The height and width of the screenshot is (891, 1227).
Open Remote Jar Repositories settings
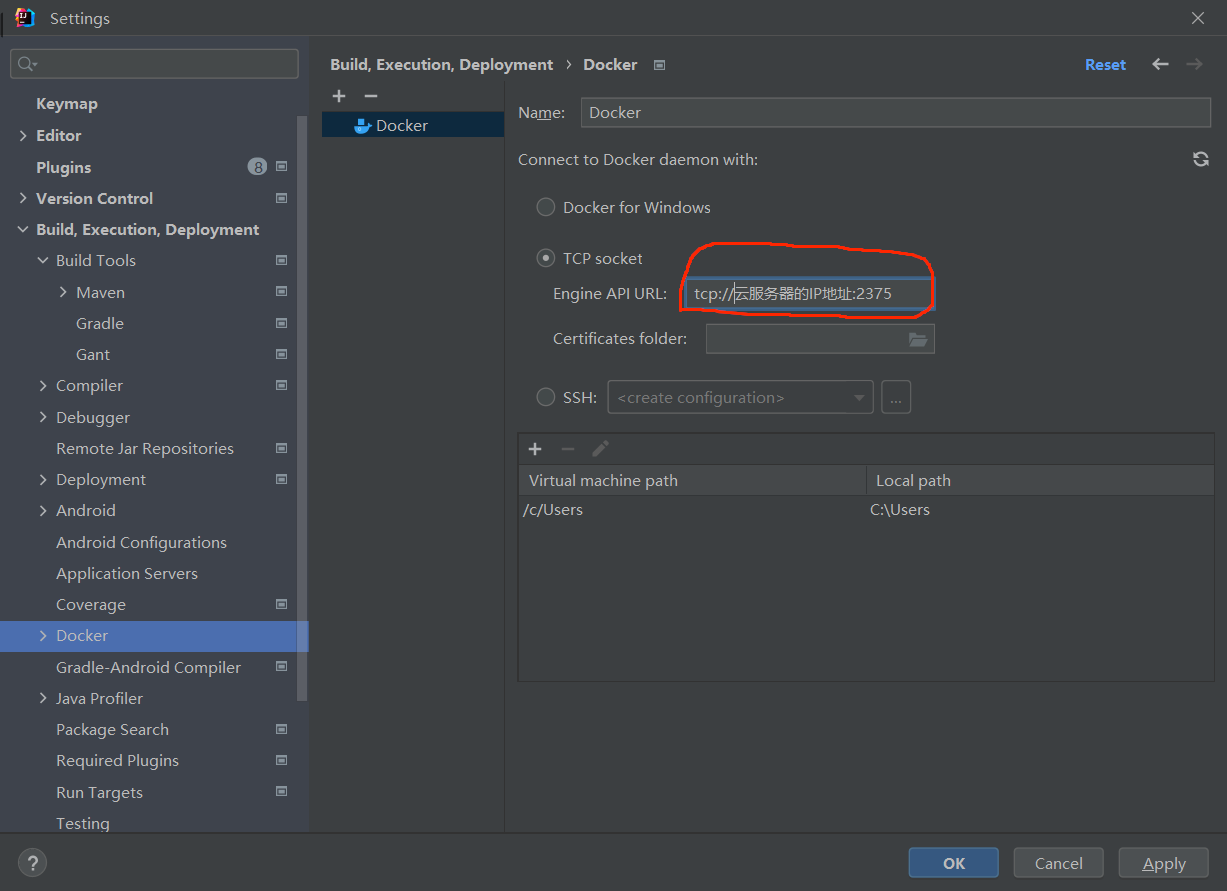pos(145,448)
